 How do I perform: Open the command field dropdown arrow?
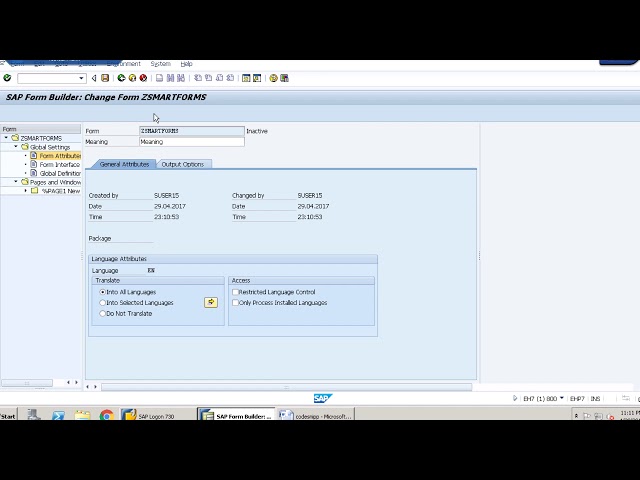tap(81, 78)
